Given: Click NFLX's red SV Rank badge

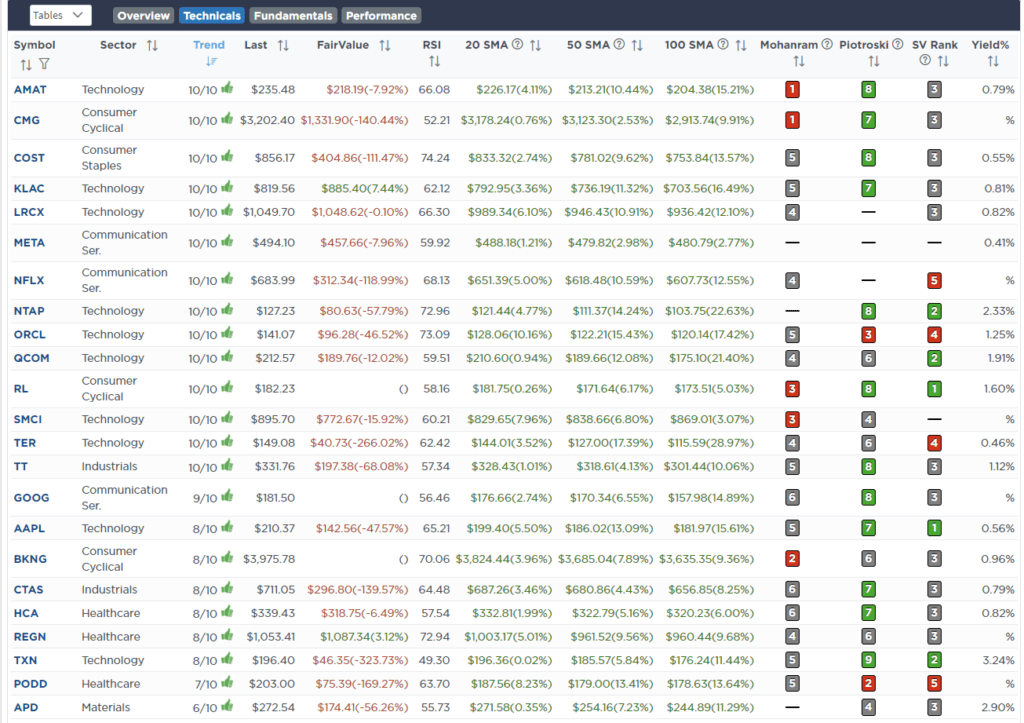Looking at the screenshot, I should pos(934,280).
